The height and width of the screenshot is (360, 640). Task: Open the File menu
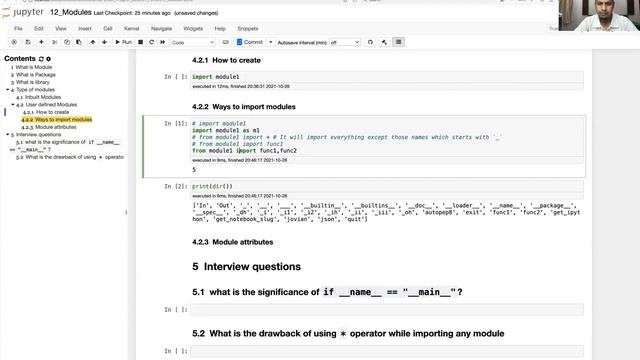pos(18,29)
